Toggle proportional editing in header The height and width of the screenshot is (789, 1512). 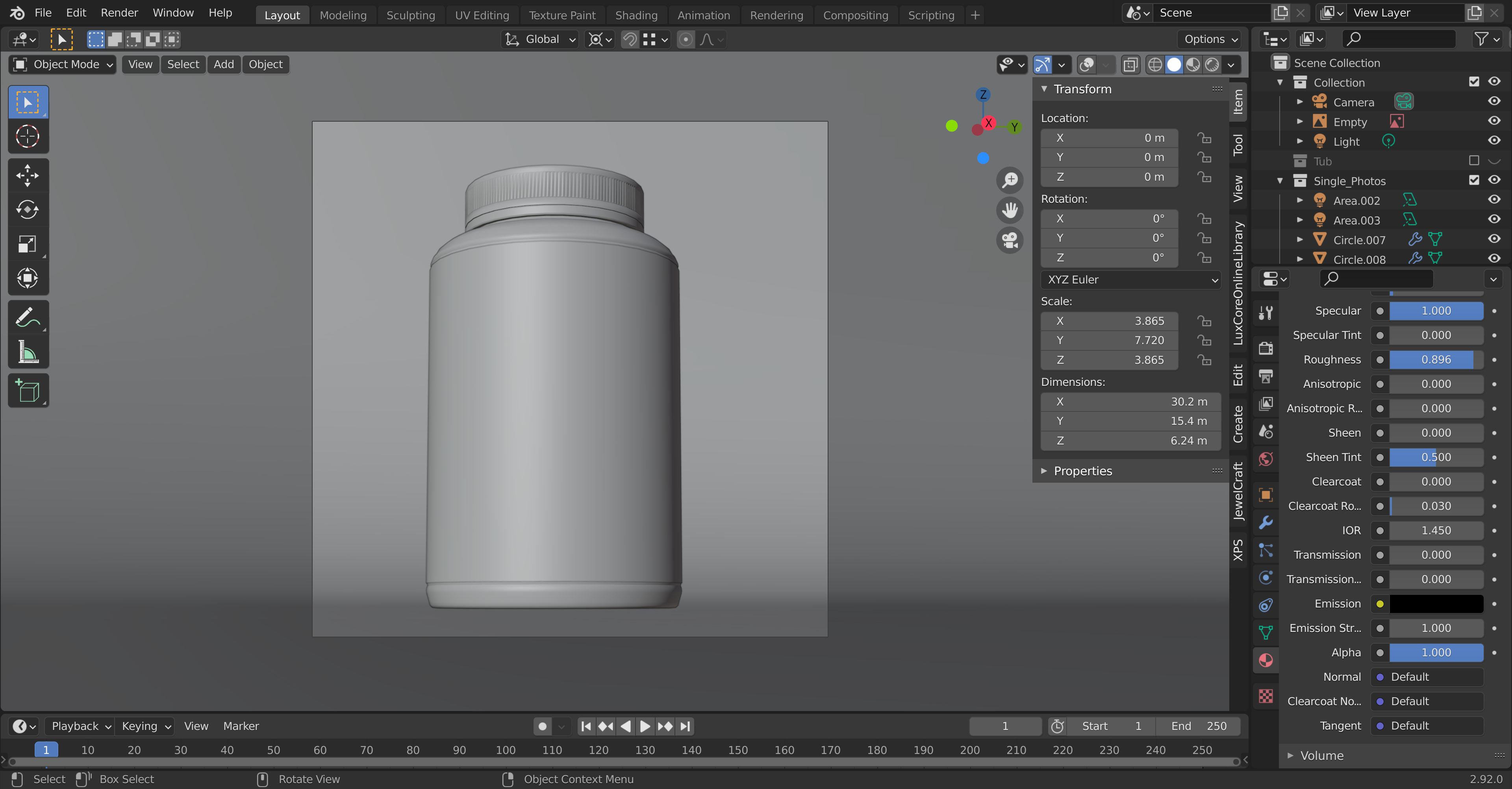(685, 39)
